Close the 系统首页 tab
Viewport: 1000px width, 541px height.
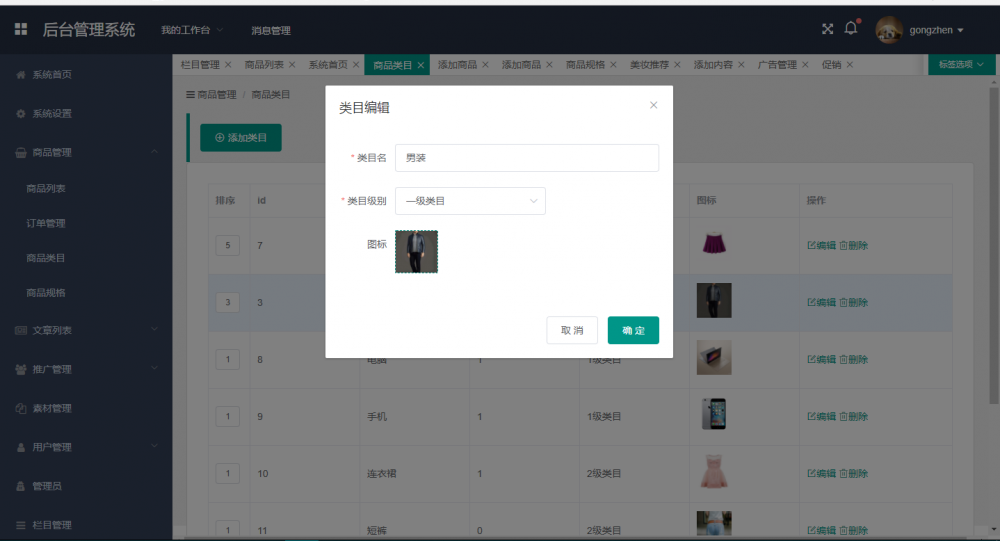(x=356, y=64)
